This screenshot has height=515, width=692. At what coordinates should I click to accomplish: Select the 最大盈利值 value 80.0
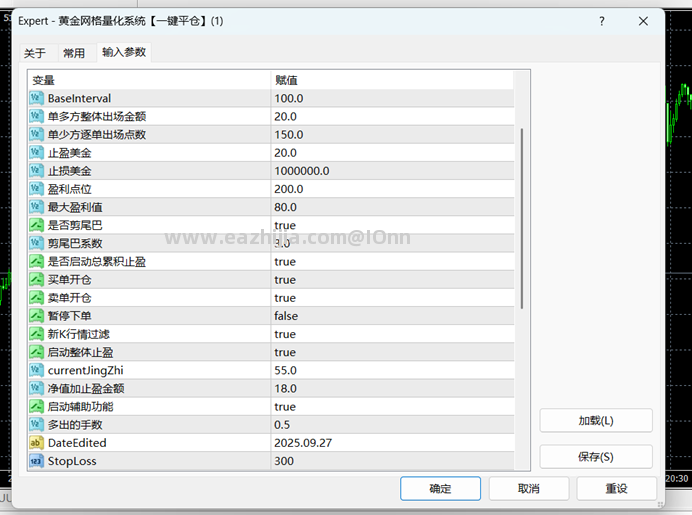[x=286, y=207]
